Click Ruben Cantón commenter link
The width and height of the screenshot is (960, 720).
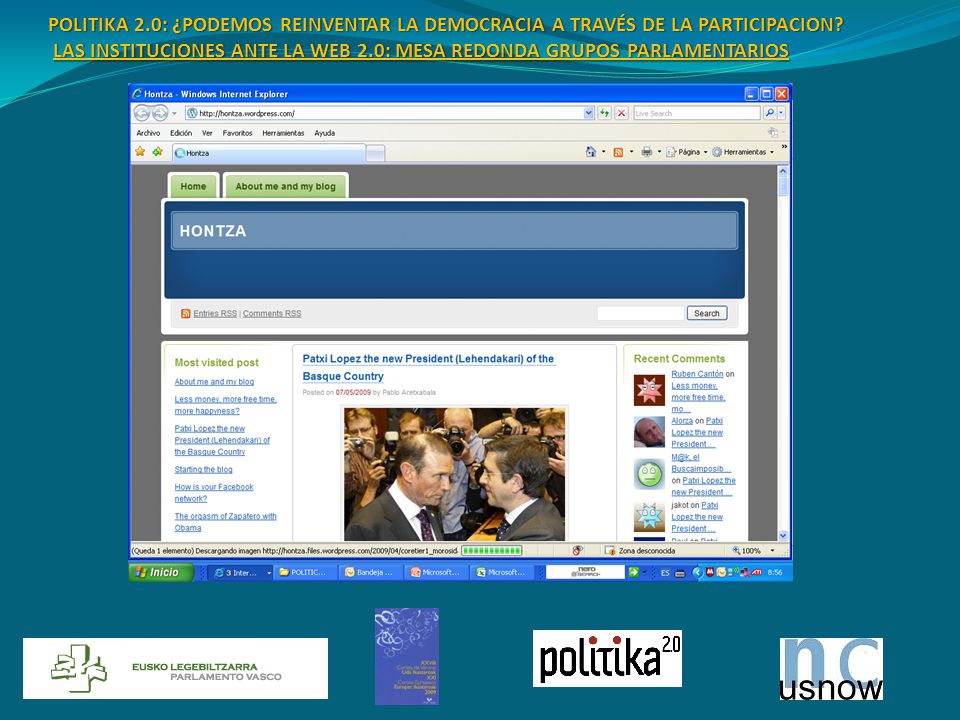[697, 373]
